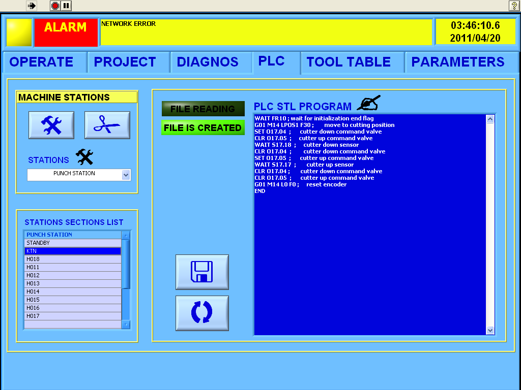
Task: Click the 'WAIT S17.17' cutter up sensor line
Action: (304, 165)
